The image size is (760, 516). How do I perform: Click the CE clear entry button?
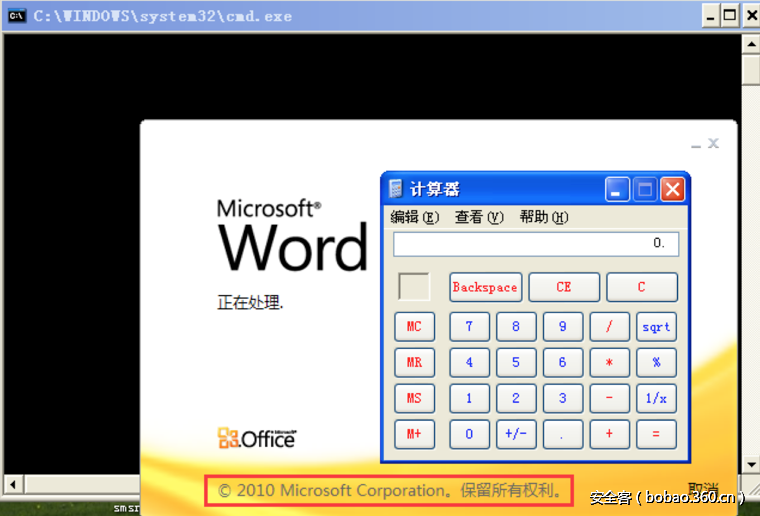tap(564, 287)
